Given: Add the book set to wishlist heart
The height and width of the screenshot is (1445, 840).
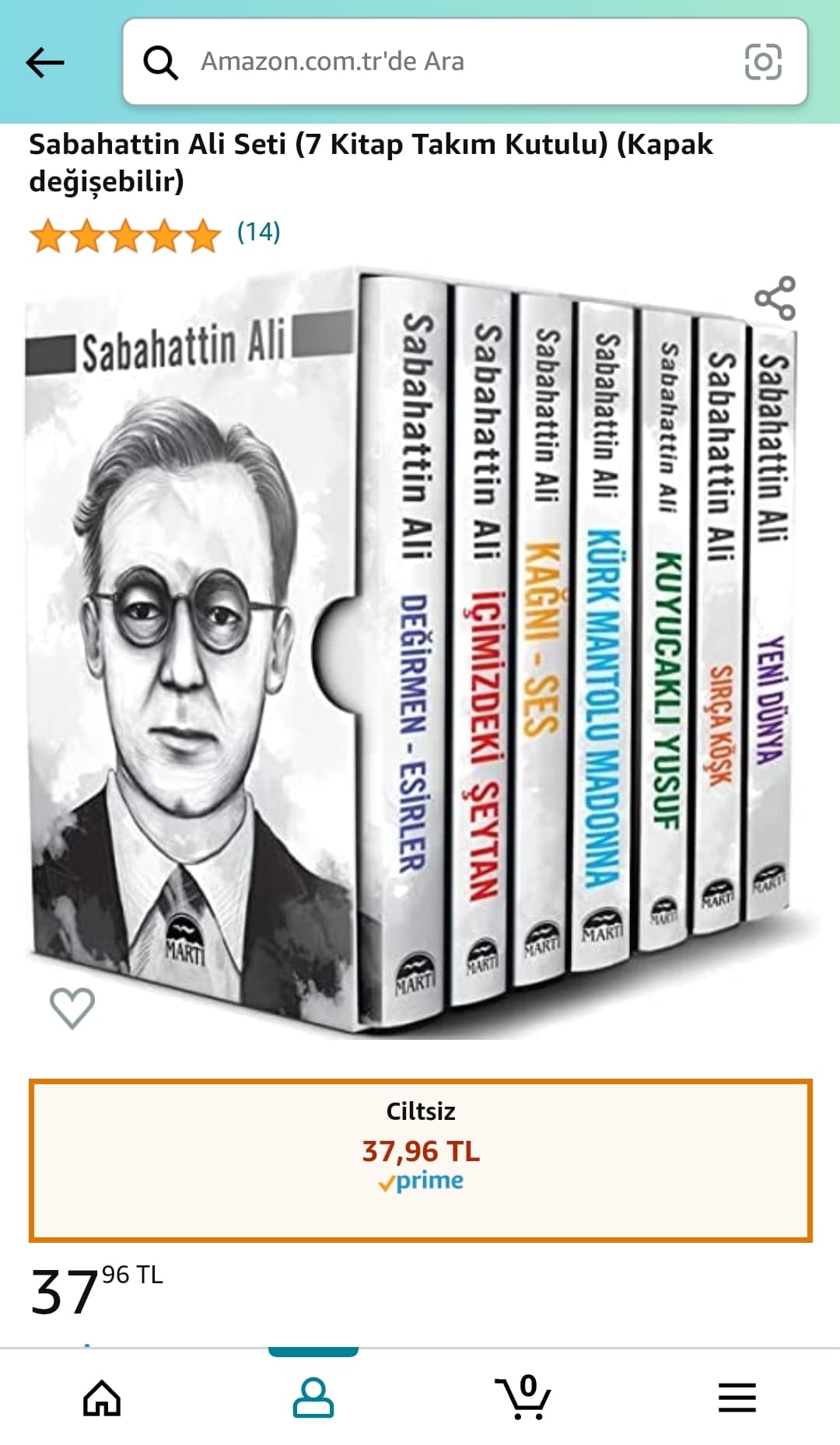Looking at the screenshot, I should click(72, 1008).
